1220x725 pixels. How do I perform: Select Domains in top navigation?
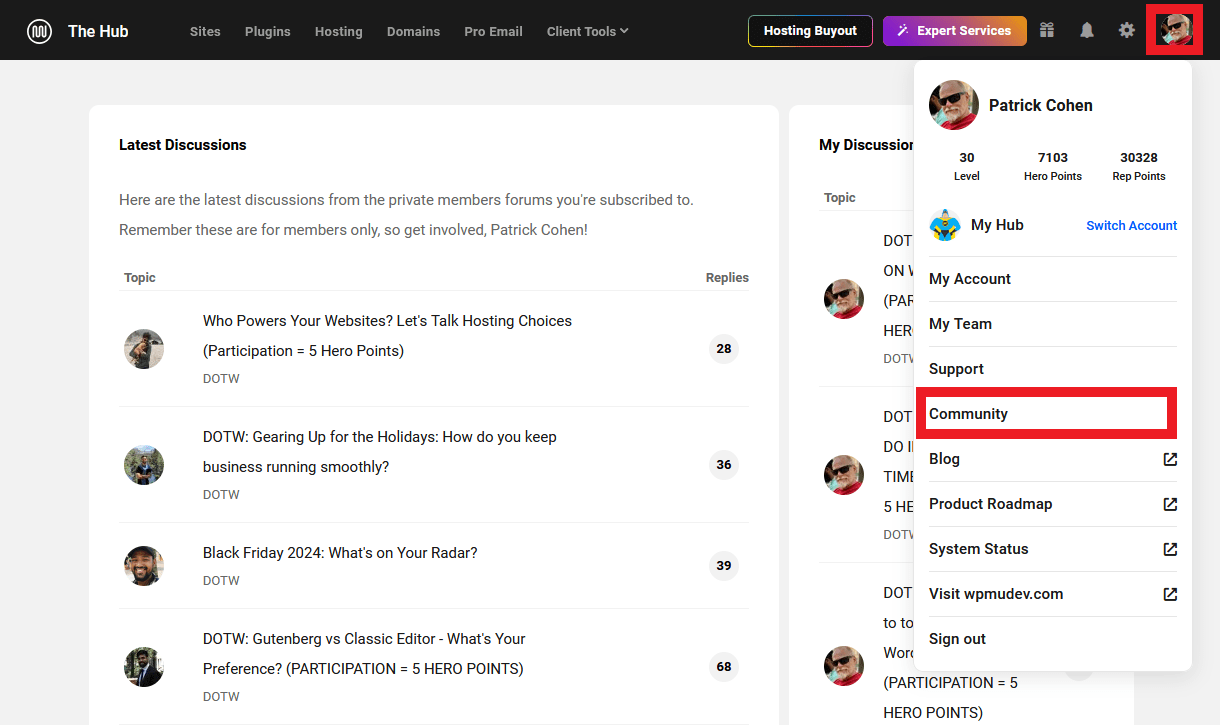coord(414,31)
